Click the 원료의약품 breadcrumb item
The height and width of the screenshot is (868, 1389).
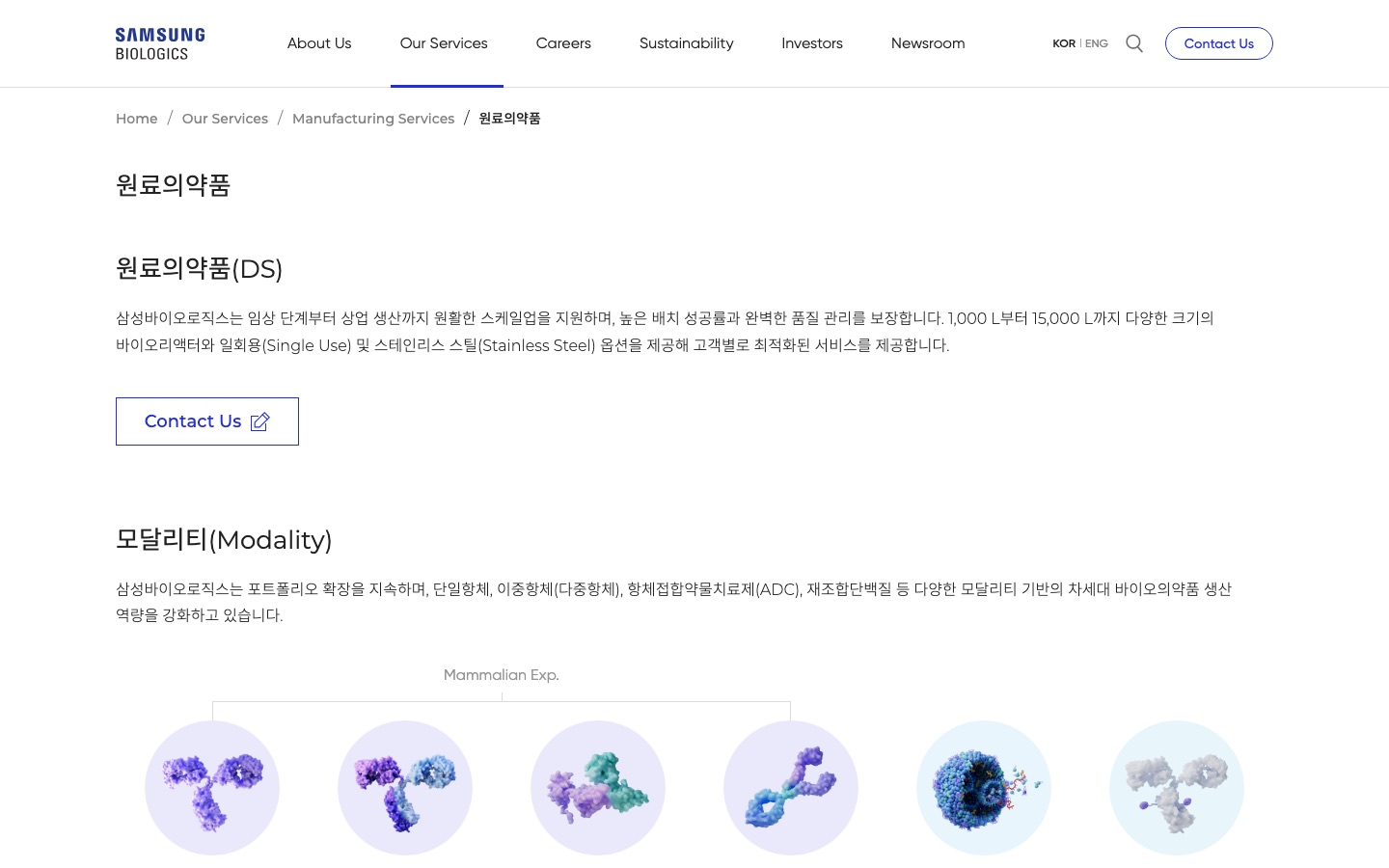click(x=509, y=119)
